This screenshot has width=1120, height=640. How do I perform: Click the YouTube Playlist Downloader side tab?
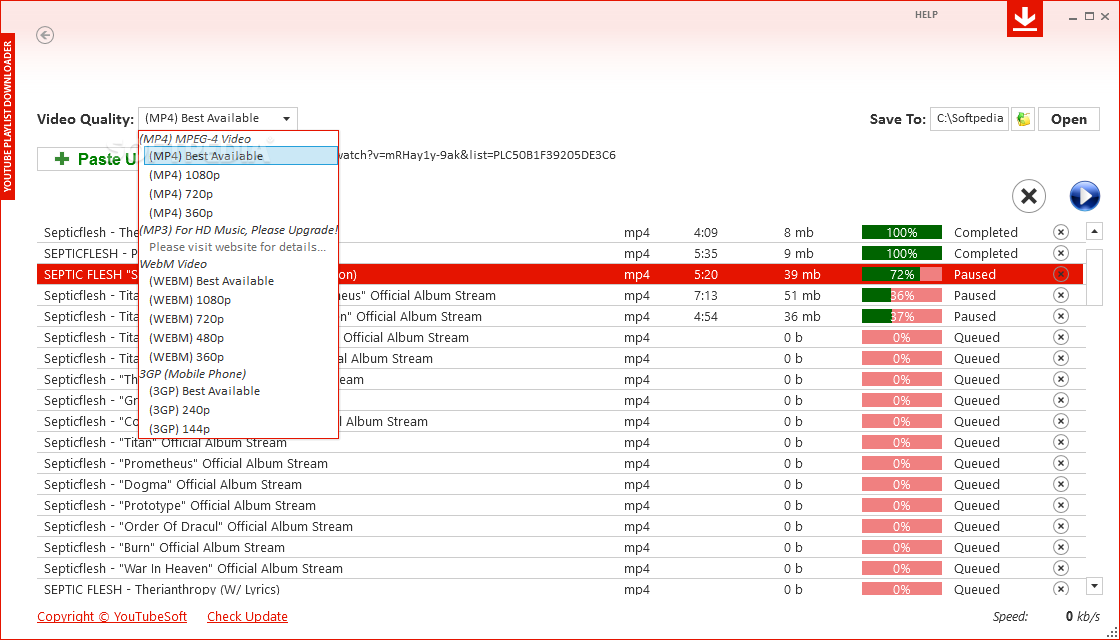point(8,116)
